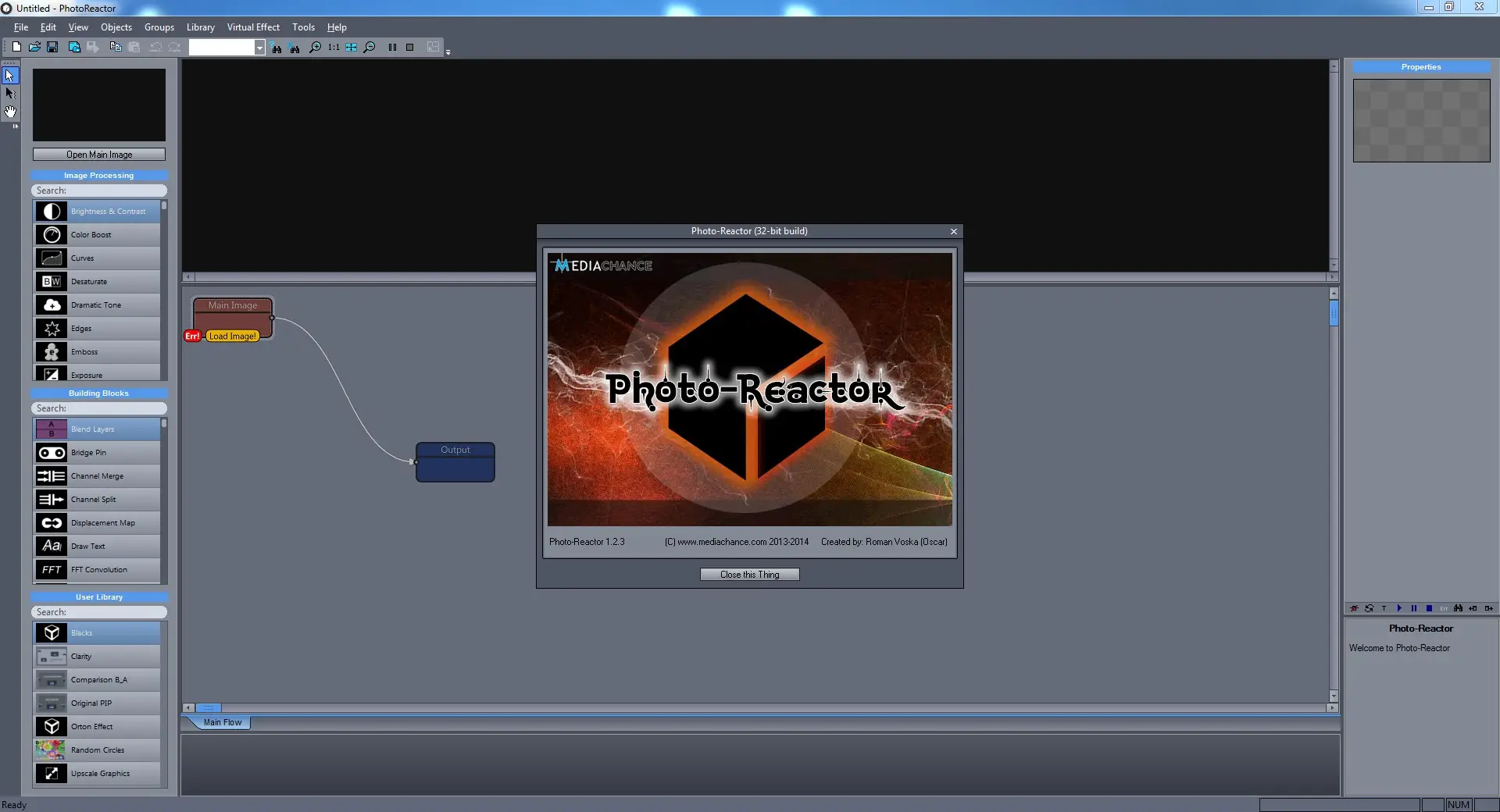Click the Stop square icon in main toolbar
1500x812 pixels.
(409, 48)
